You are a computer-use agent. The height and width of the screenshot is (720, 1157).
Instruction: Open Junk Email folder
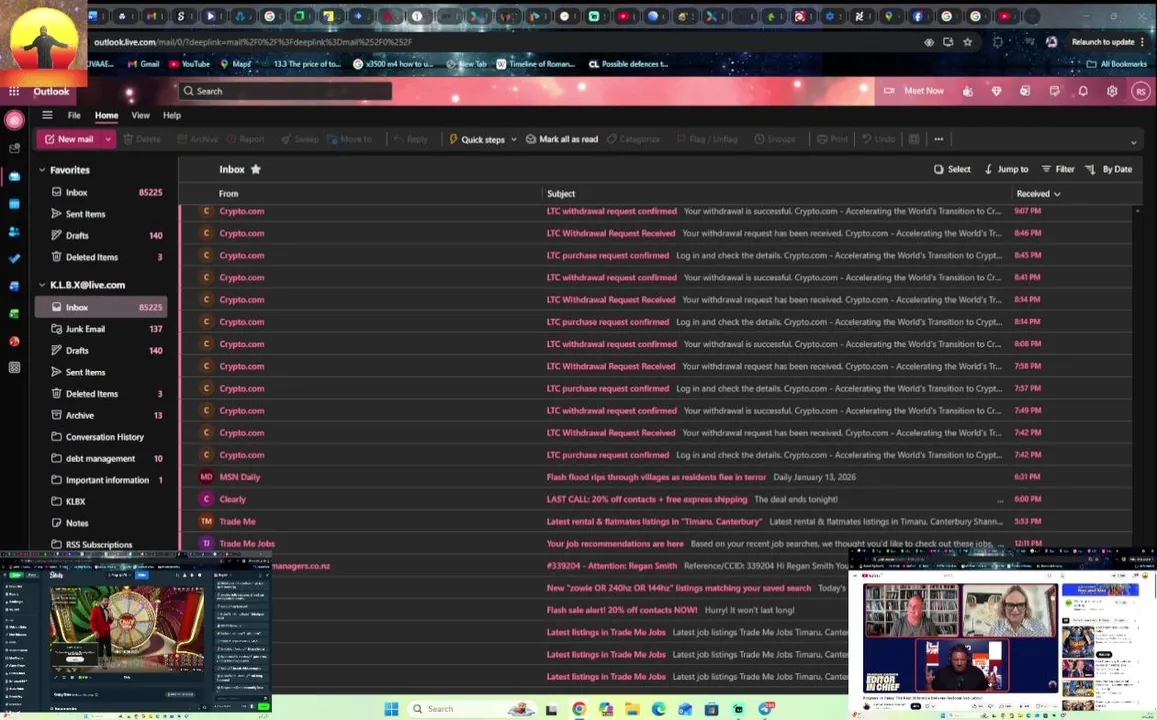coord(101,329)
